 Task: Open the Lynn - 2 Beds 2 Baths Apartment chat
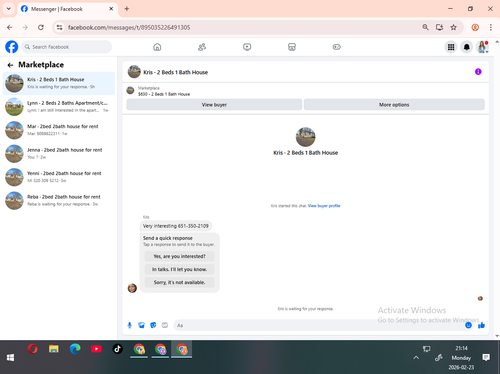tap(59, 107)
